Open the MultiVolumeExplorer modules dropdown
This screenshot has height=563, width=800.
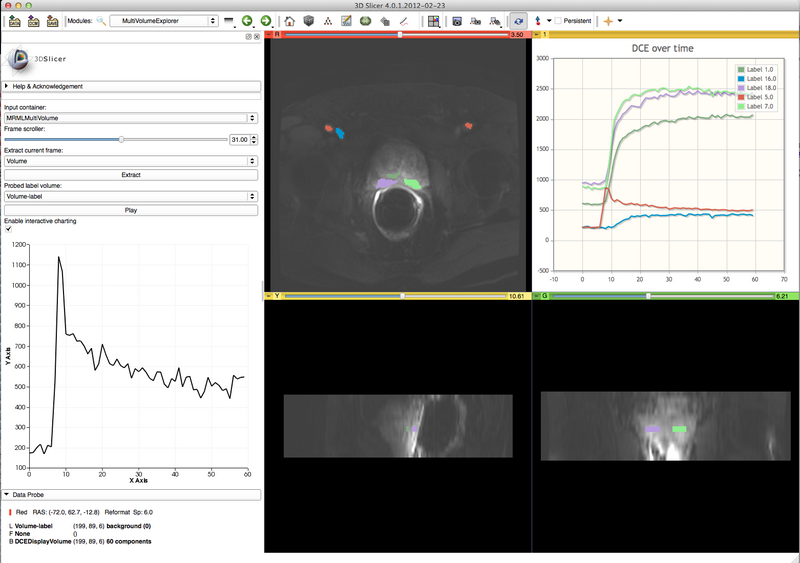[x=164, y=20]
